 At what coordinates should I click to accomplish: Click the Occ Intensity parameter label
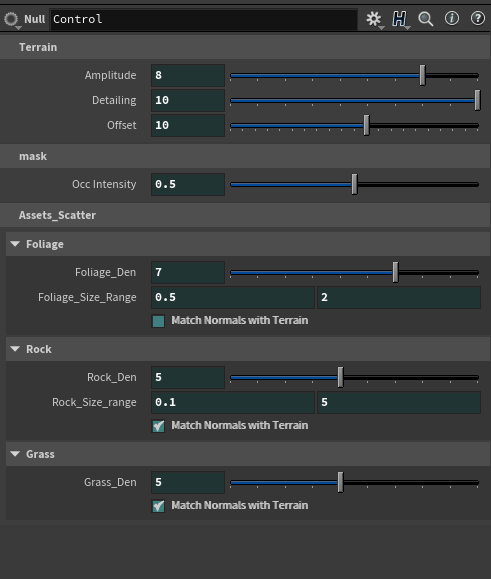pyautogui.click(x=104, y=184)
